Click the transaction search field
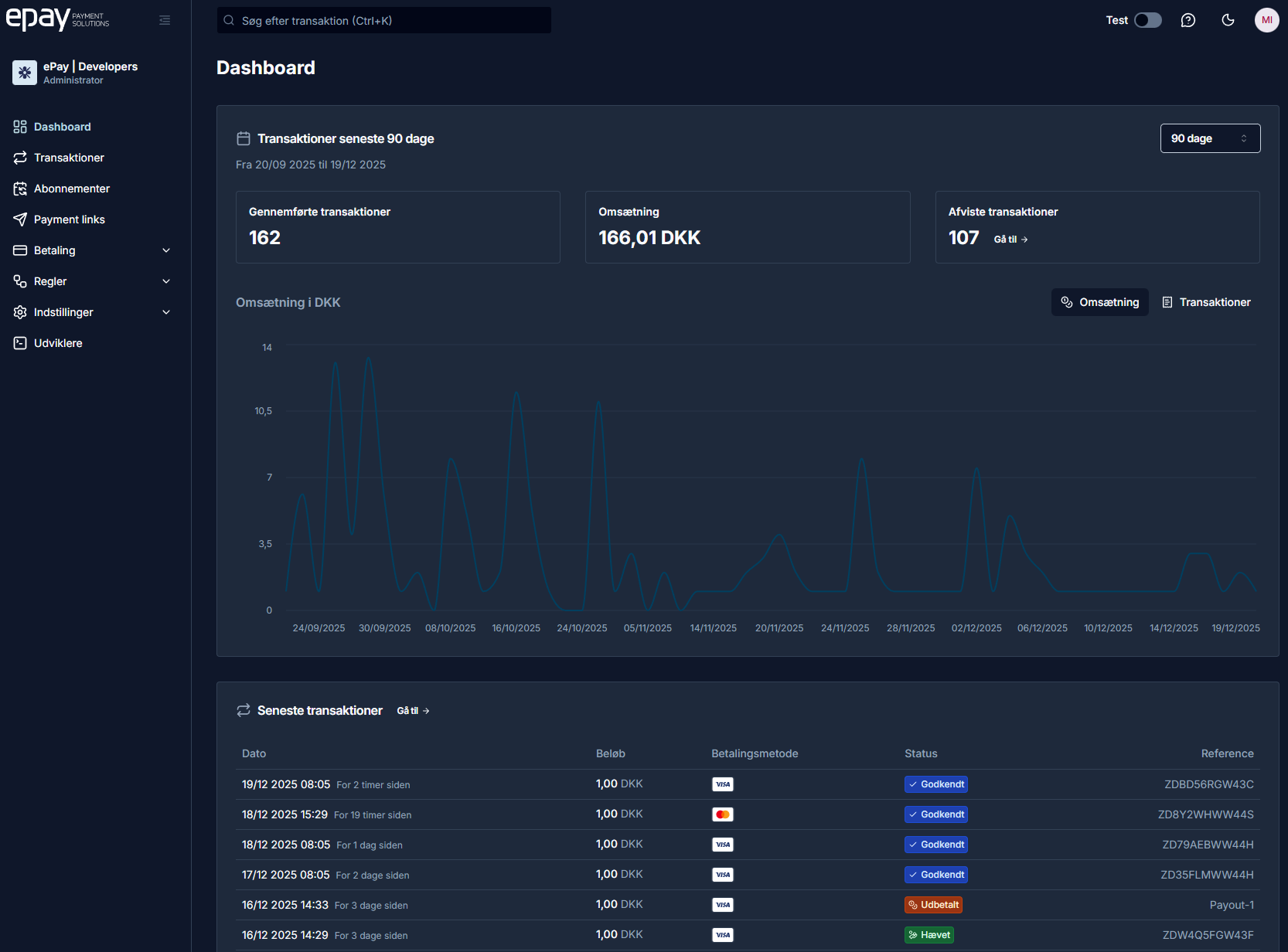This screenshot has height=952, width=1288. pos(383,20)
